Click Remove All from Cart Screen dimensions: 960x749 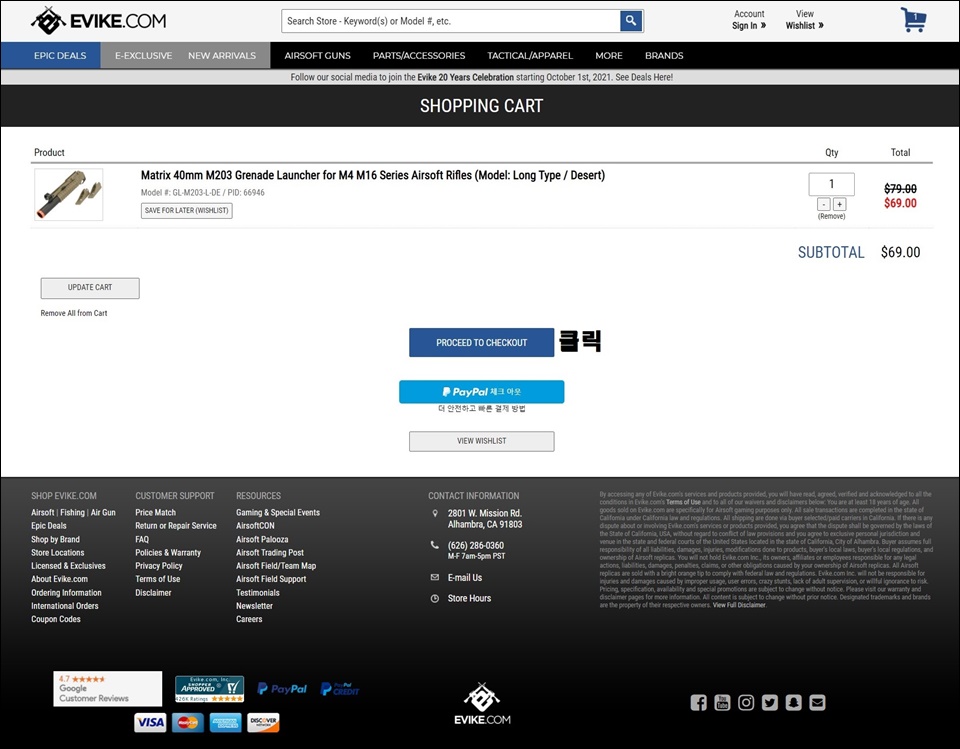click(73, 313)
